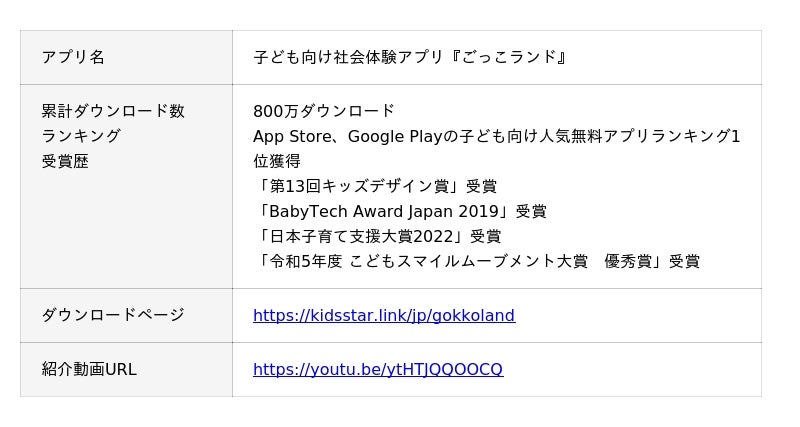Click the 800万ダウンロード text
Image resolution: width=800 pixels, height=427 pixels.
[324, 111]
